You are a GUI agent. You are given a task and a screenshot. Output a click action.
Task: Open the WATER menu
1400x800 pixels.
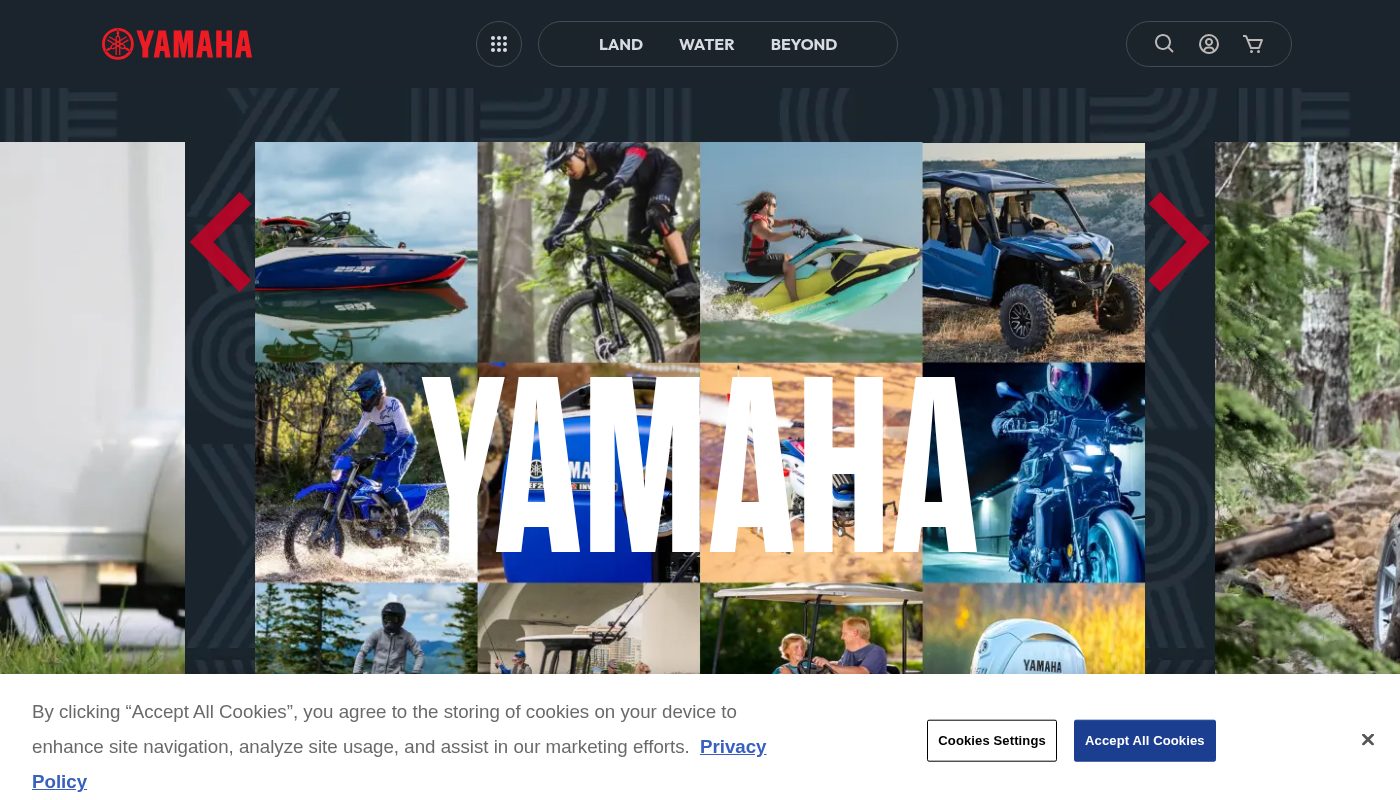click(707, 44)
